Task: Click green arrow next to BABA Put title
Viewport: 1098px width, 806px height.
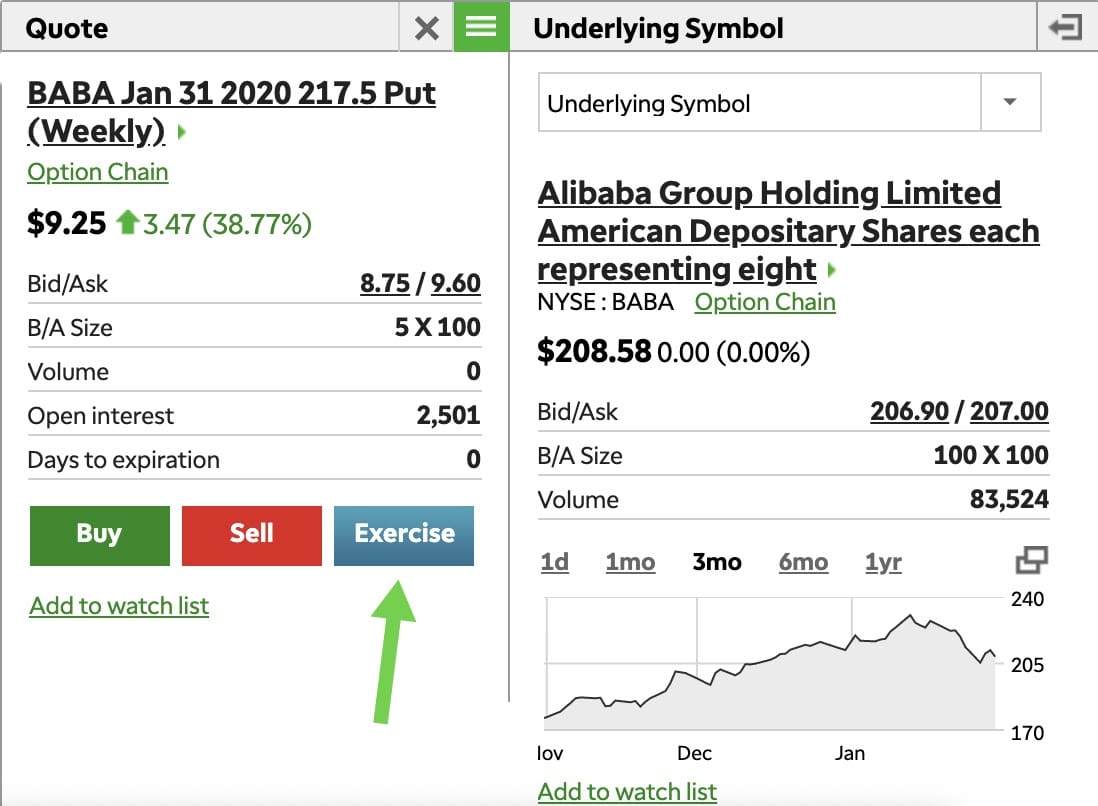Action: [182, 132]
